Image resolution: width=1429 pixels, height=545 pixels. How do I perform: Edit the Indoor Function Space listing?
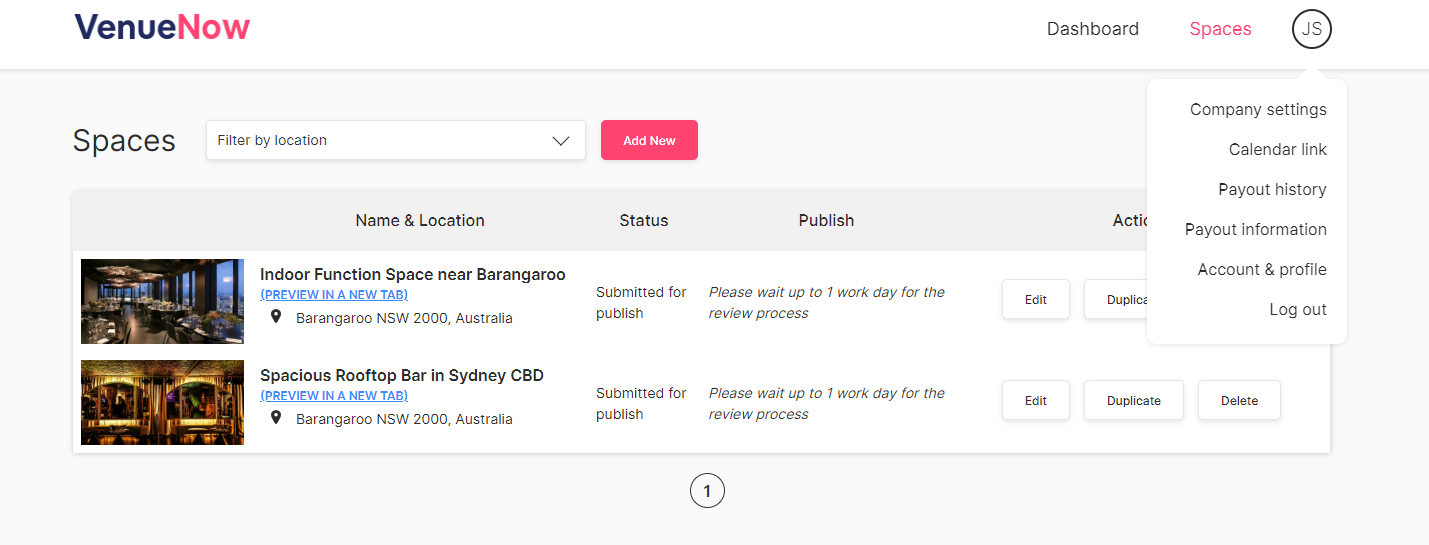click(x=1036, y=299)
